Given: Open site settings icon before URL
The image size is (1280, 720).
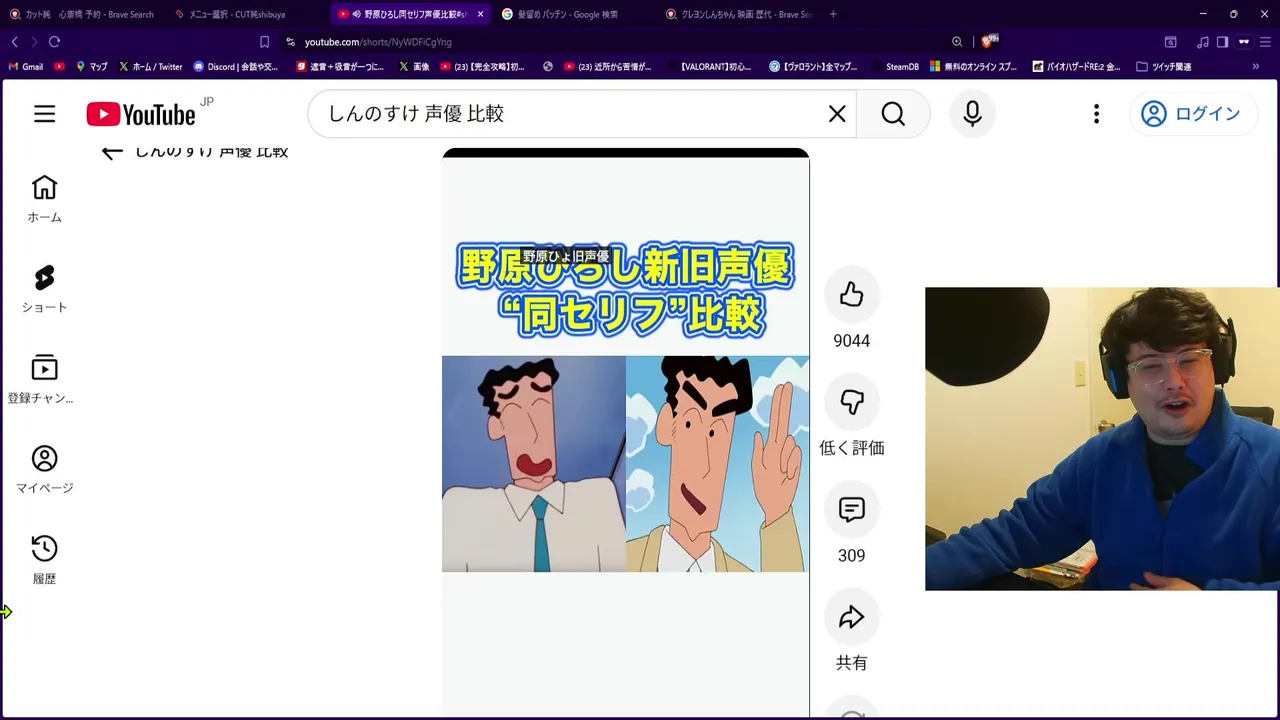Looking at the screenshot, I should (290, 42).
